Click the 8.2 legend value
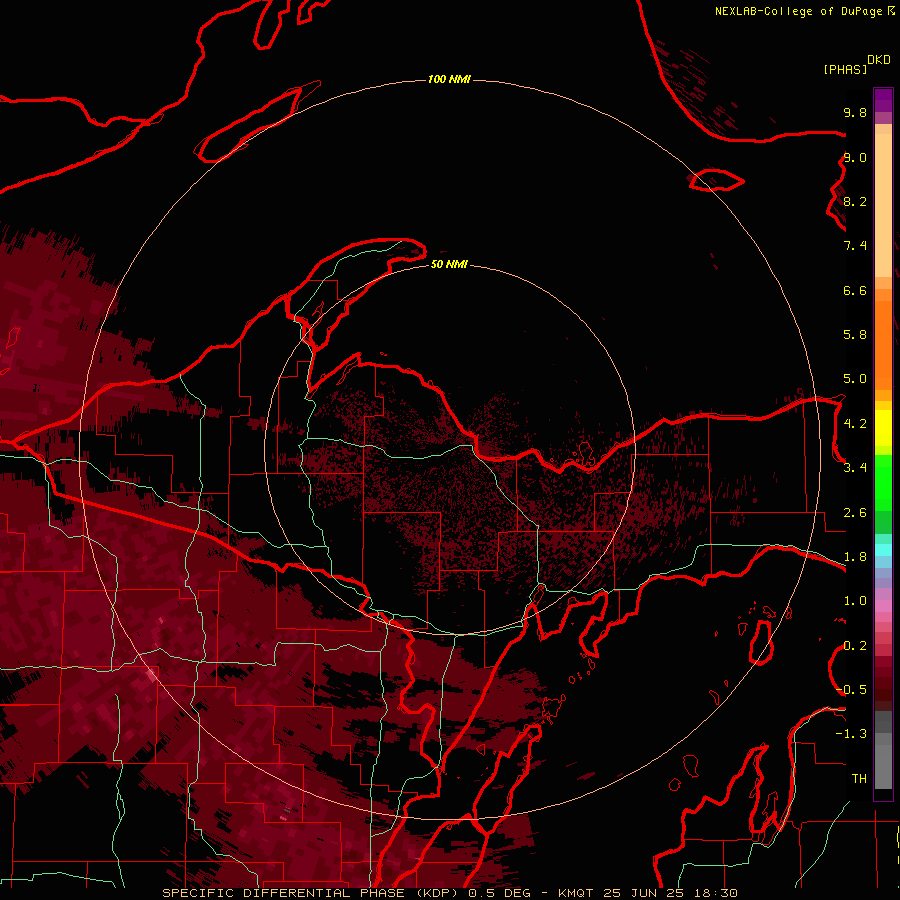 click(x=855, y=201)
